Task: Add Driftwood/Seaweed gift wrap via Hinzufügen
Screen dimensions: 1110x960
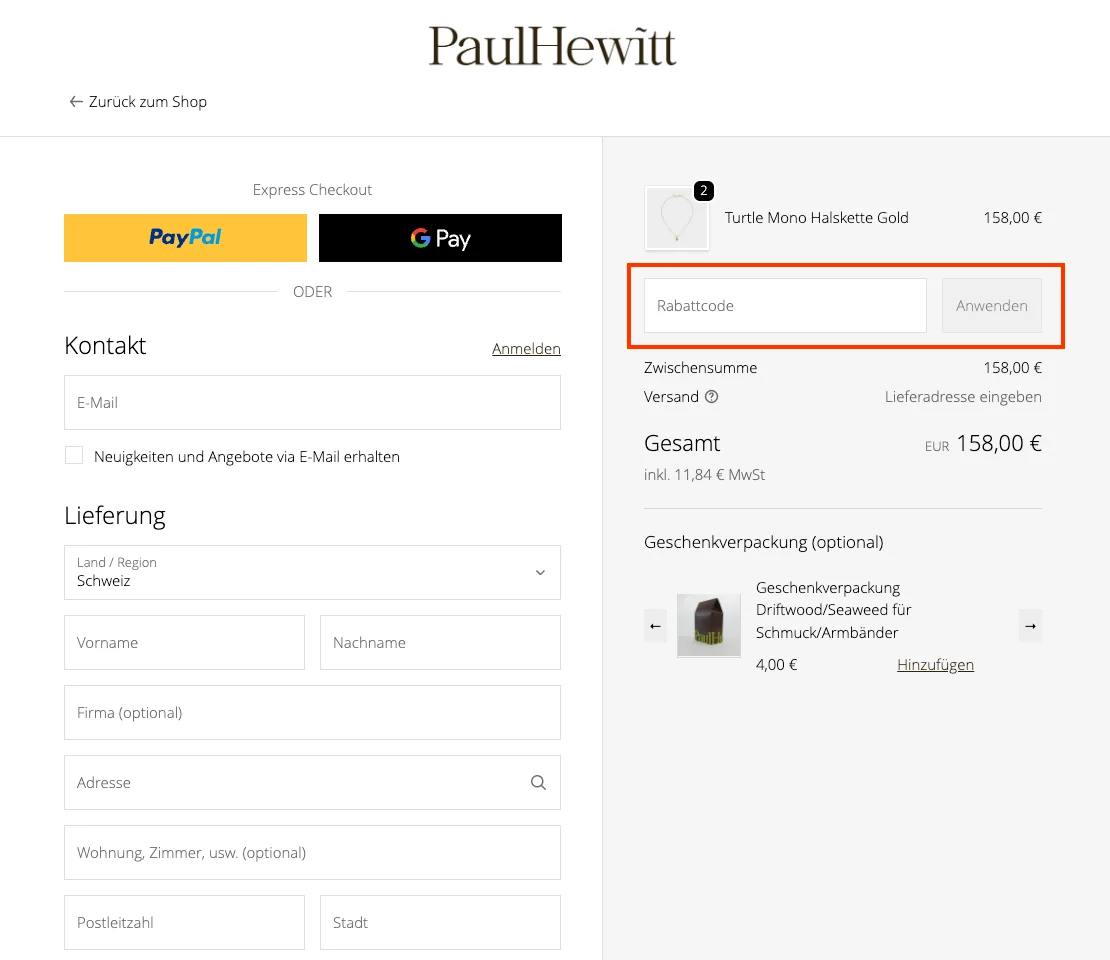Action: pyautogui.click(x=935, y=664)
